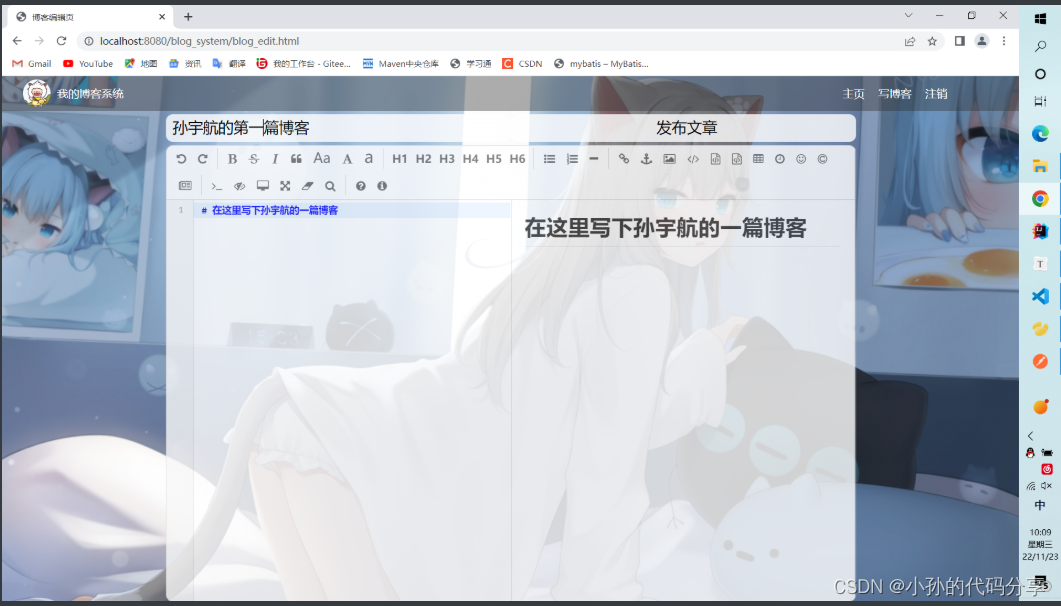
Task: Insert H3 heading
Action: click(447, 159)
